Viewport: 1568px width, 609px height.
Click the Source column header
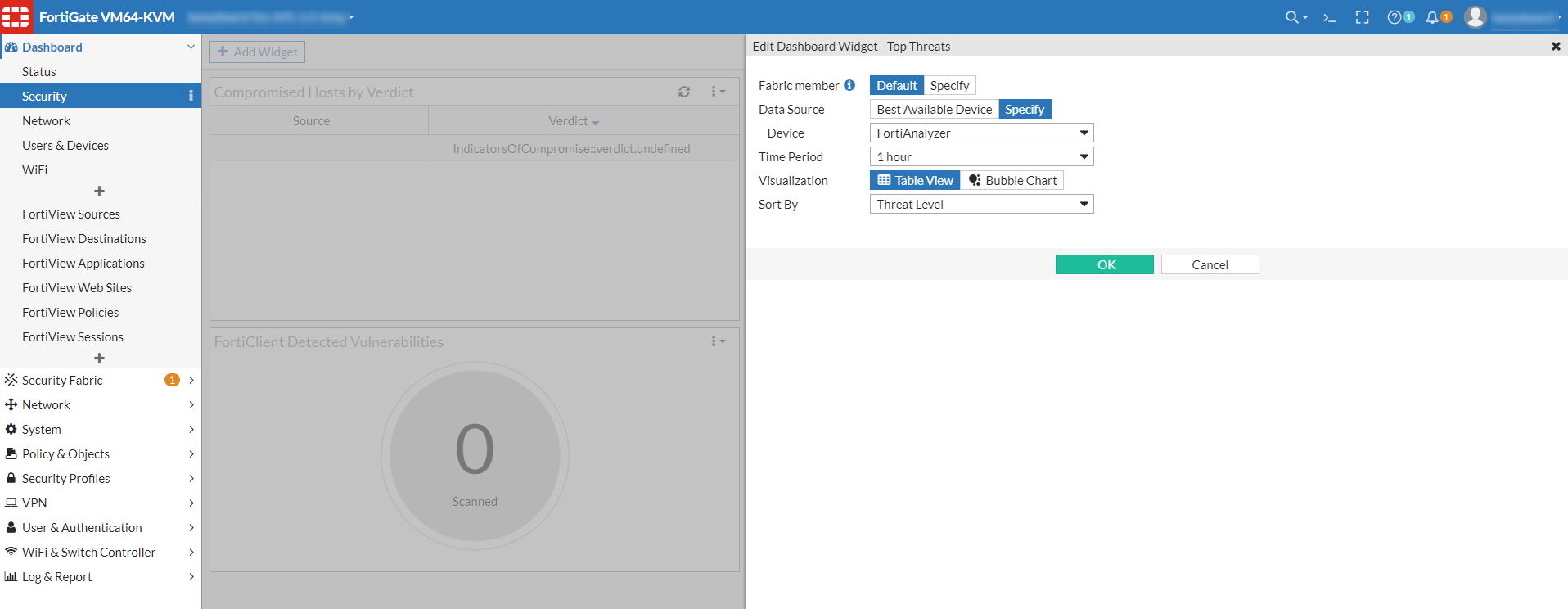tap(319, 120)
